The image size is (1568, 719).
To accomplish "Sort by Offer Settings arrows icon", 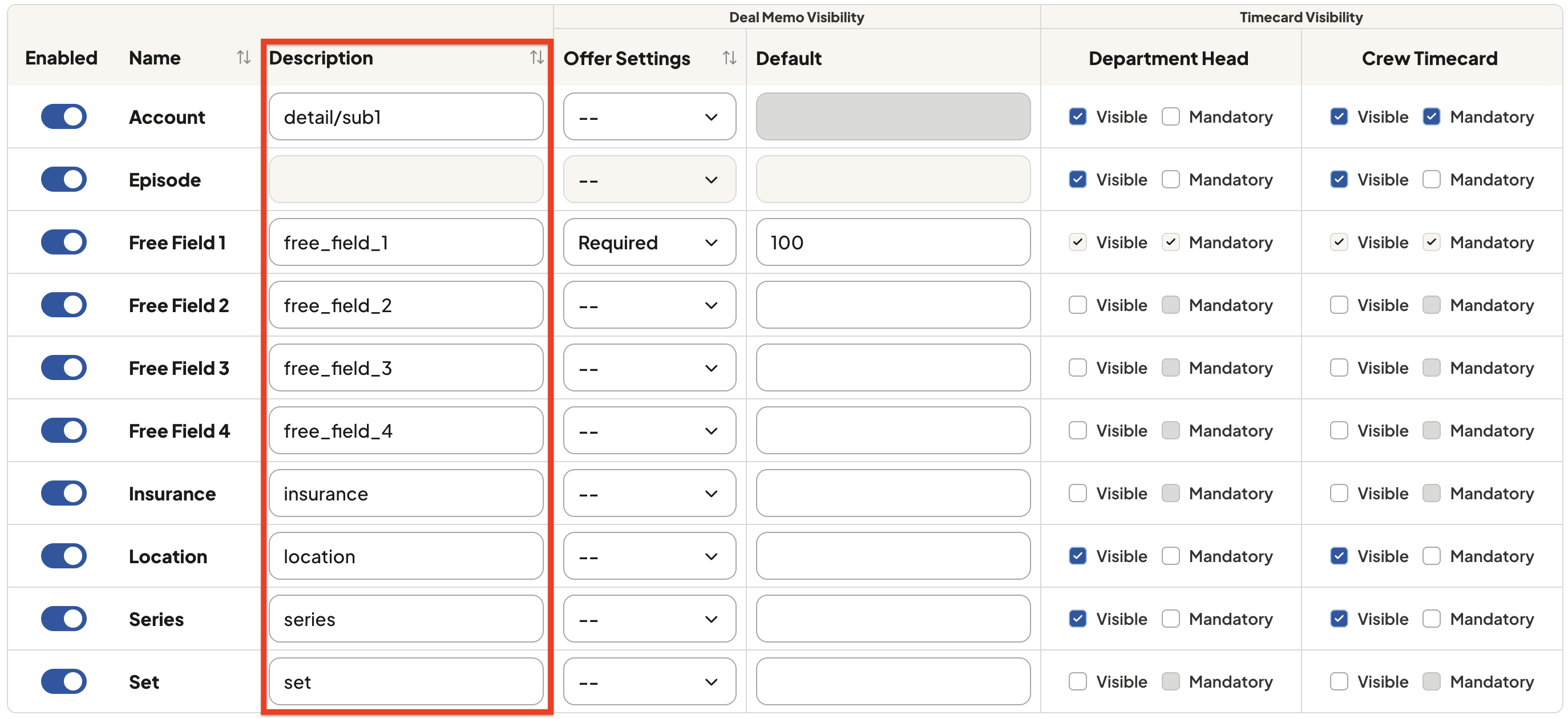I will point(729,58).
